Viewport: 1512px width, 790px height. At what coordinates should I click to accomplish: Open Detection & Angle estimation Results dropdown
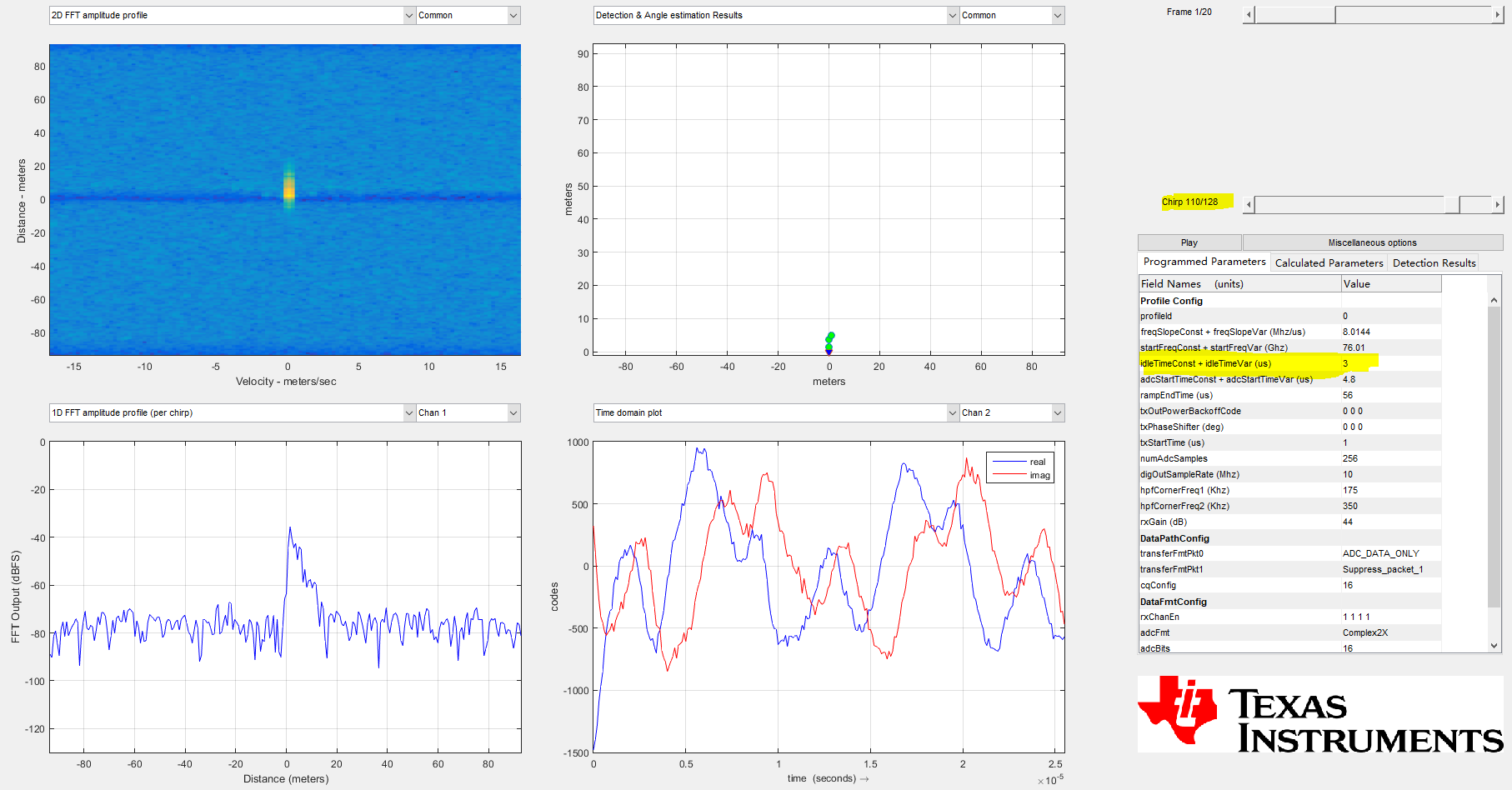click(x=775, y=15)
